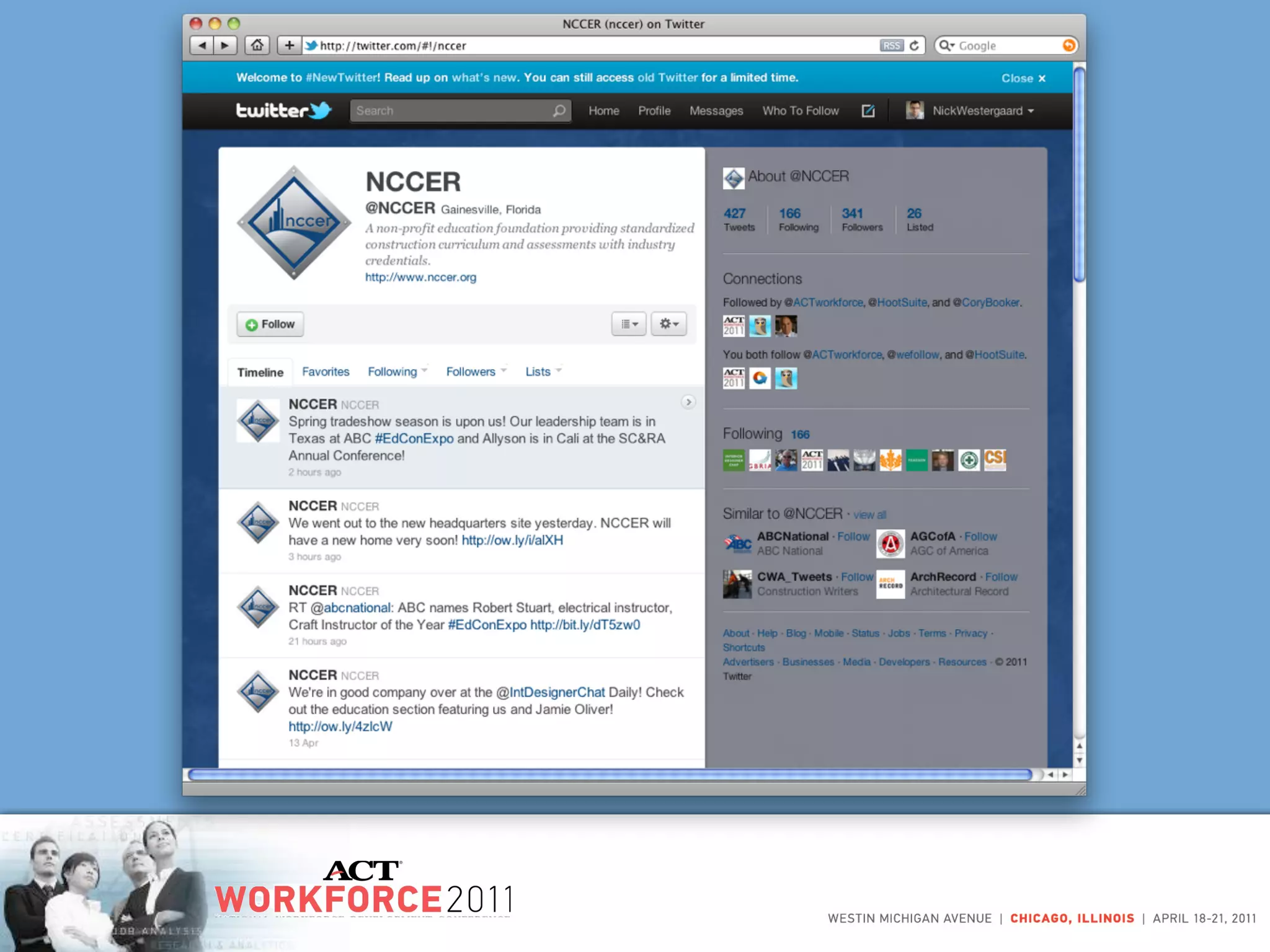
Task: Open the browser home page icon
Action: click(257, 45)
